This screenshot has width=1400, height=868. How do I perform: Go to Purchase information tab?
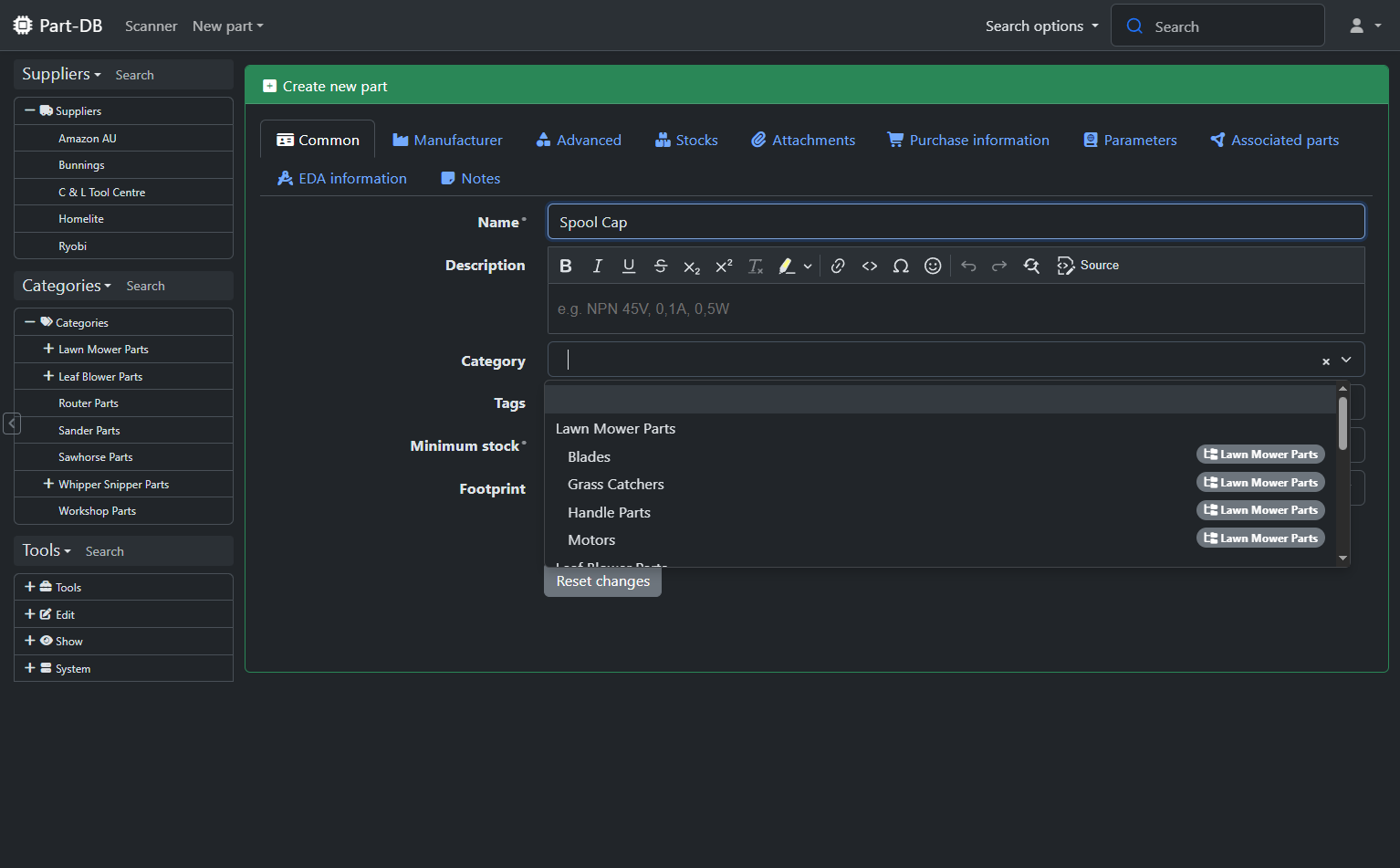(x=968, y=140)
